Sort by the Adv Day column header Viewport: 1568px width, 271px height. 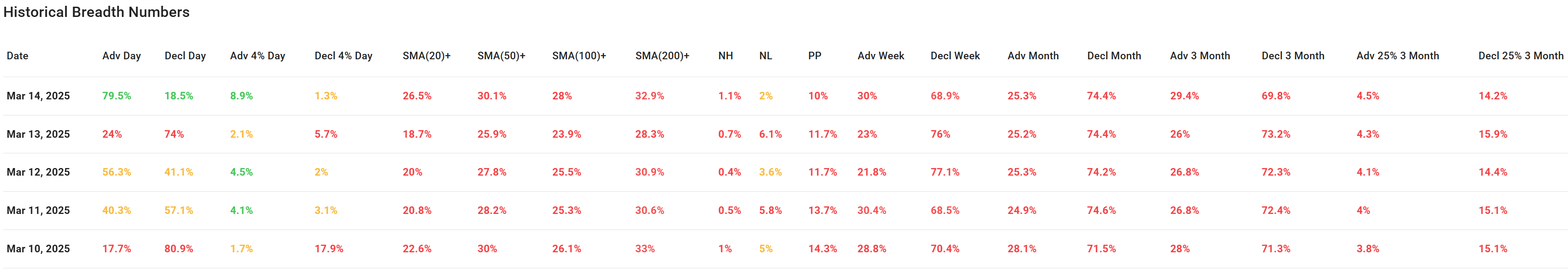tap(122, 56)
